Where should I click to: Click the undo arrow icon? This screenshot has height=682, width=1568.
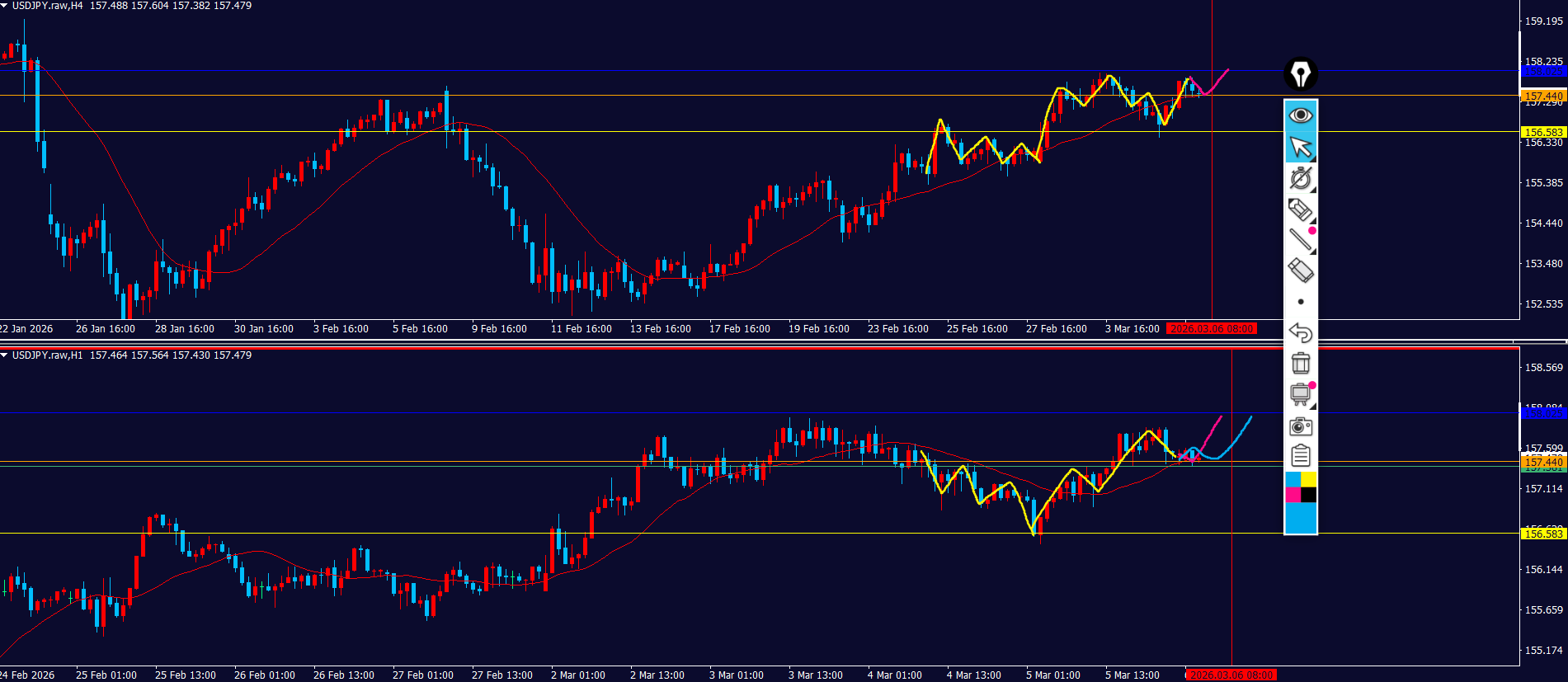1300,332
